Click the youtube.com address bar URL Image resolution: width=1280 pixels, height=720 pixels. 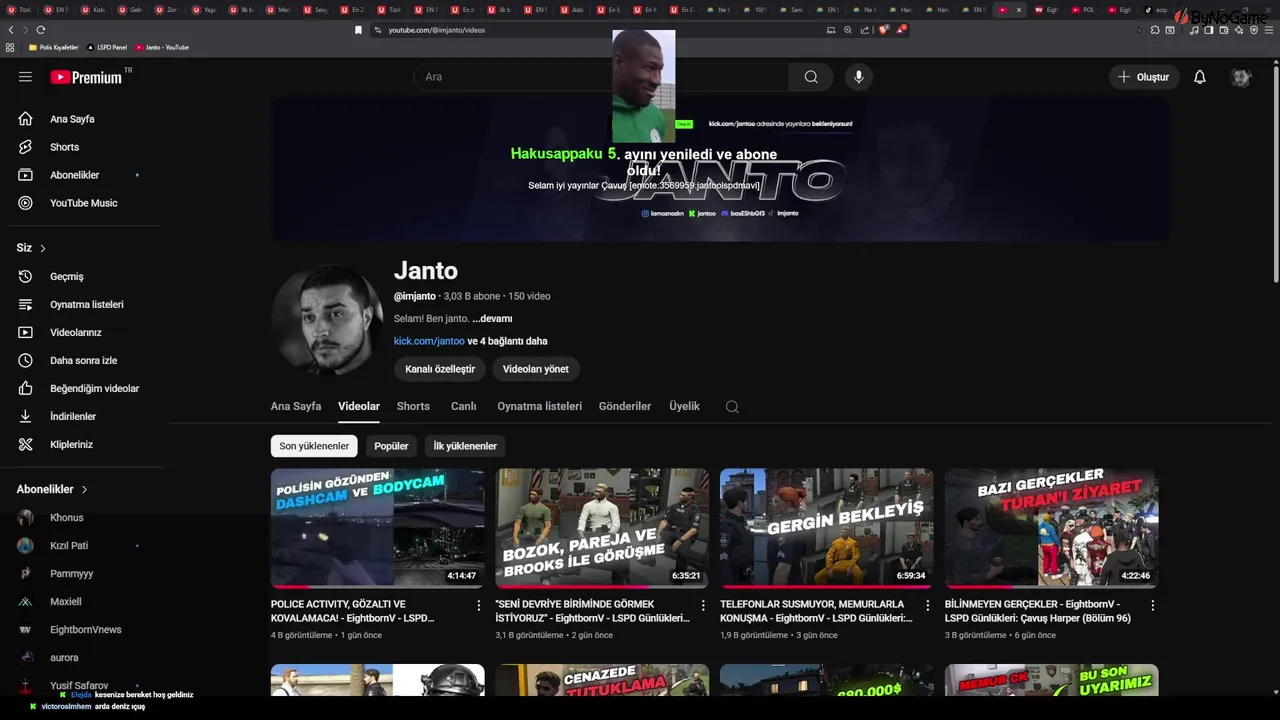[437, 30]
